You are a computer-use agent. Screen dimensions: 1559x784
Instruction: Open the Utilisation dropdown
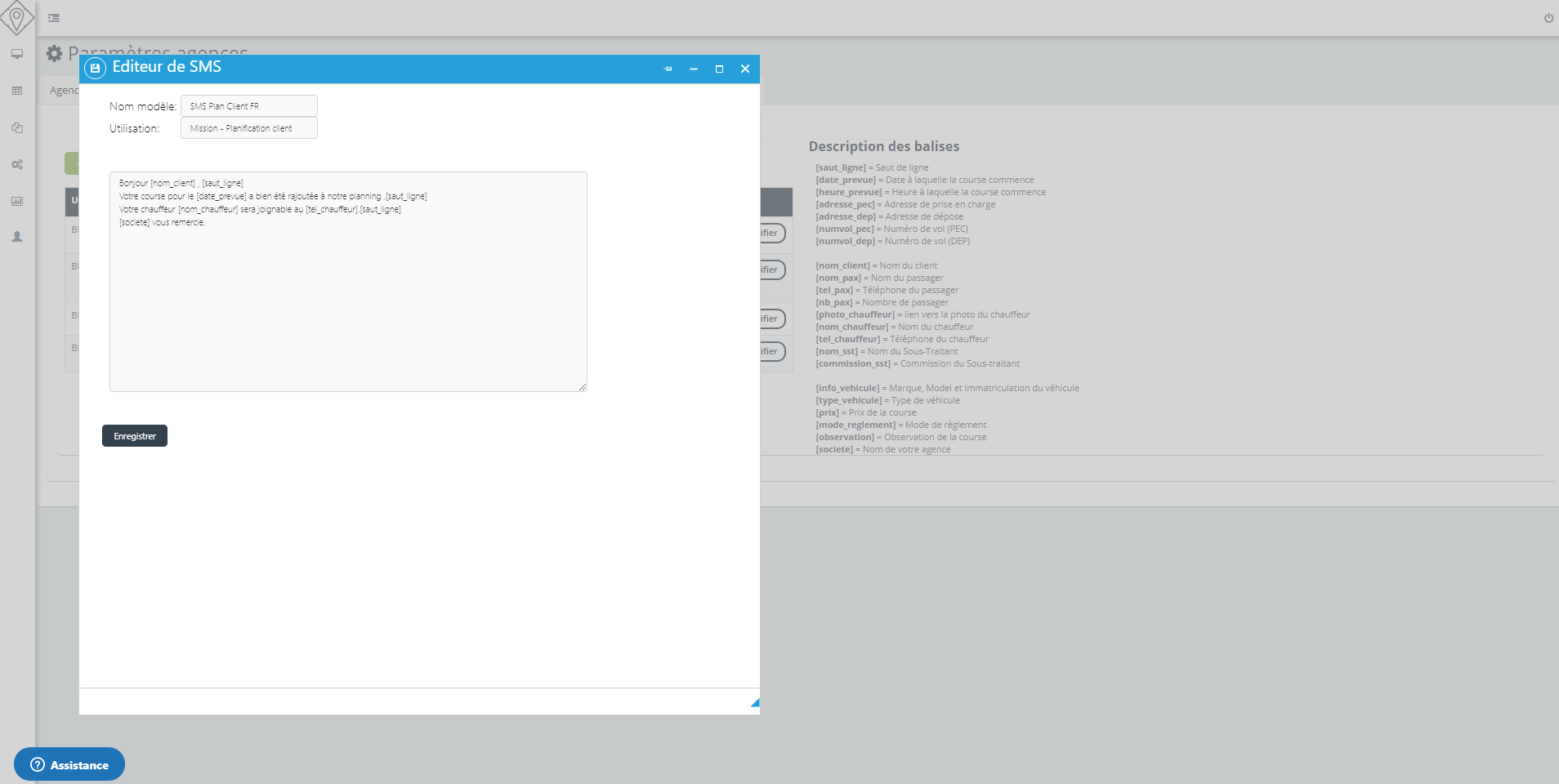point(248,128)
